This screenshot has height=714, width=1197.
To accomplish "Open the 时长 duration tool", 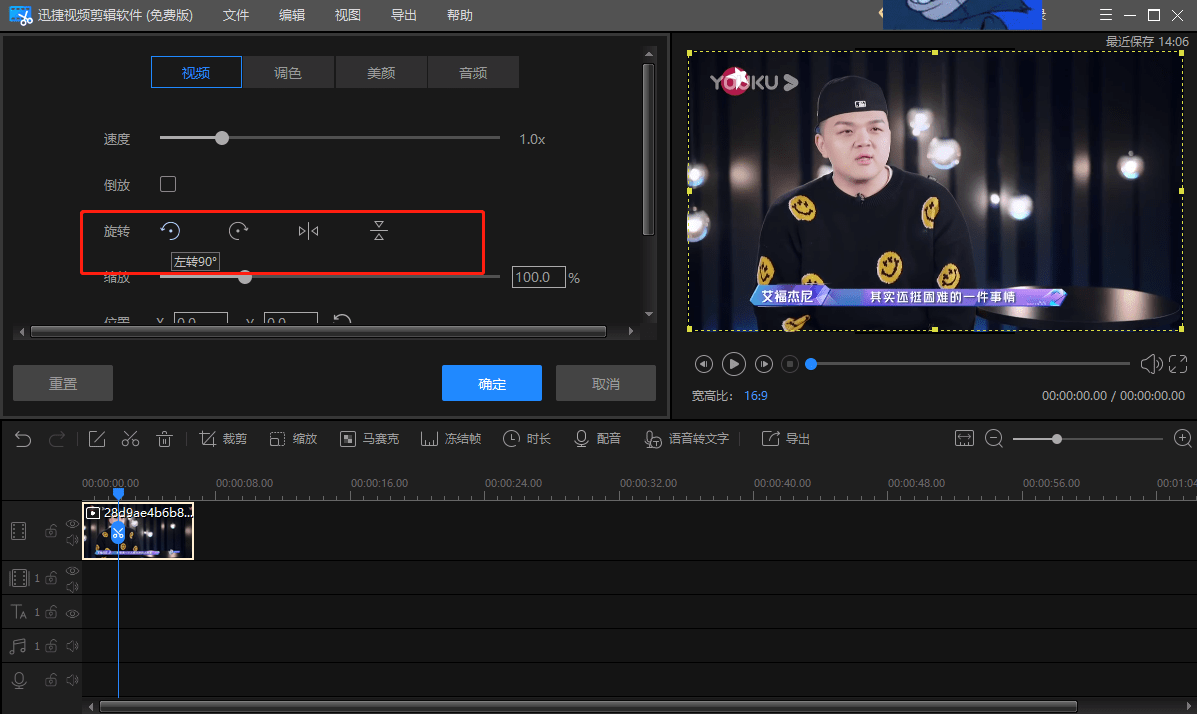I will tap(527, 439).
